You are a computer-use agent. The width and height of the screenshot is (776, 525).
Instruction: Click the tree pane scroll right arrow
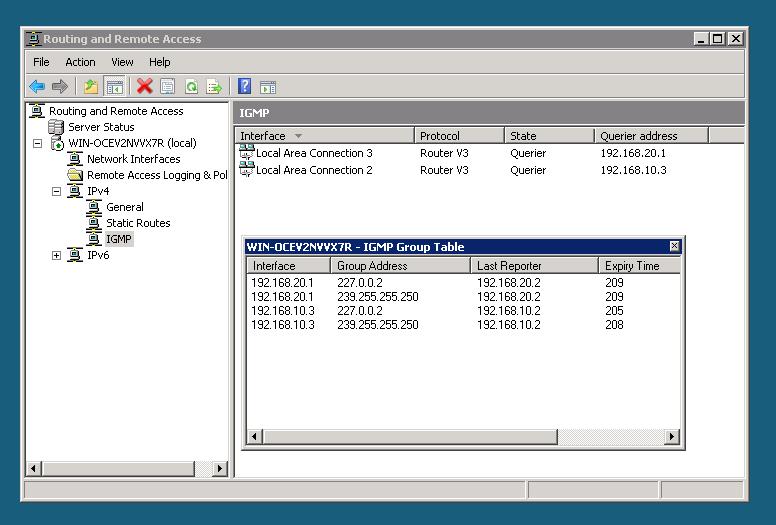(x=220, y=468)
